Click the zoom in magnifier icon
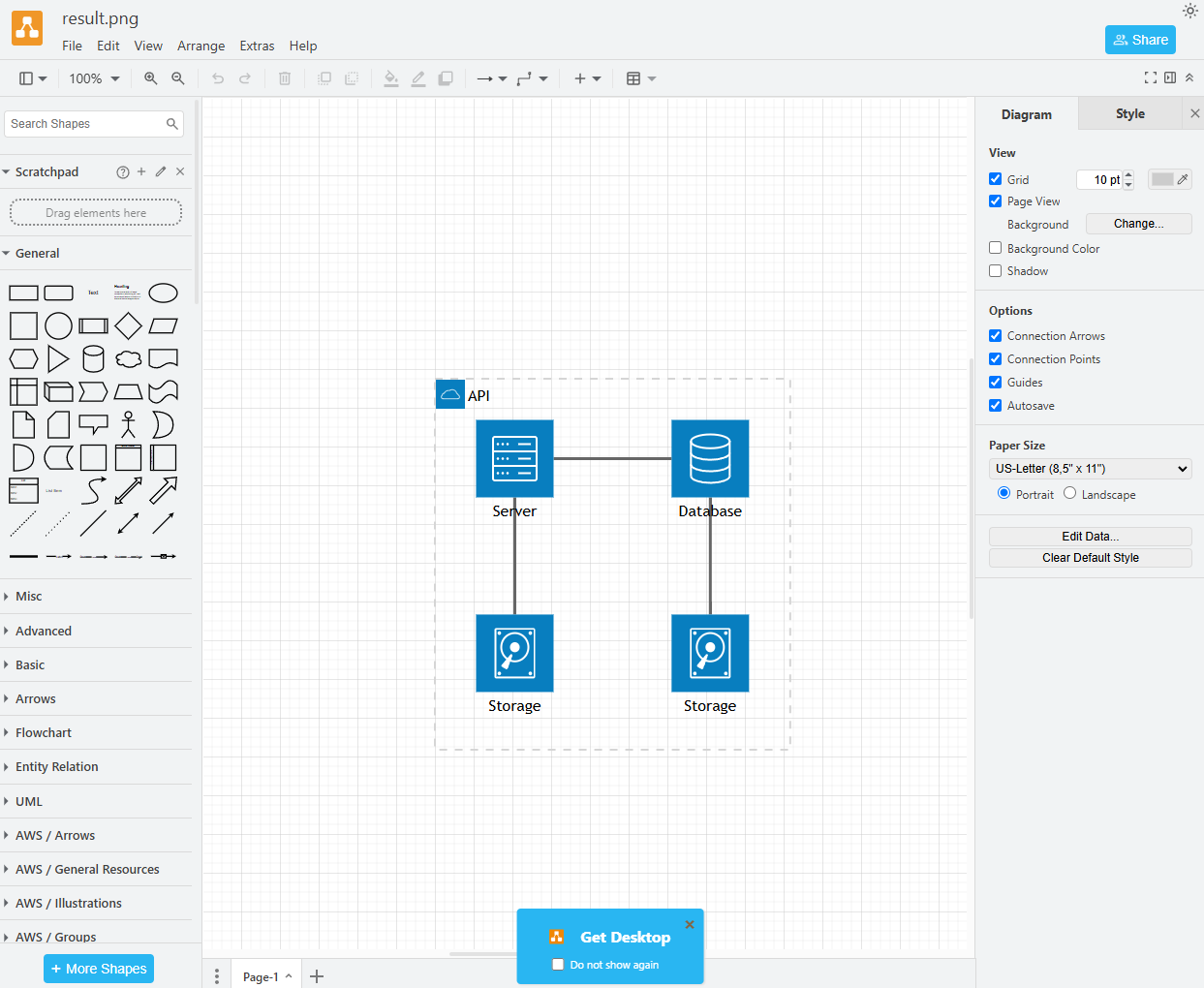 (x=151, y=78)
